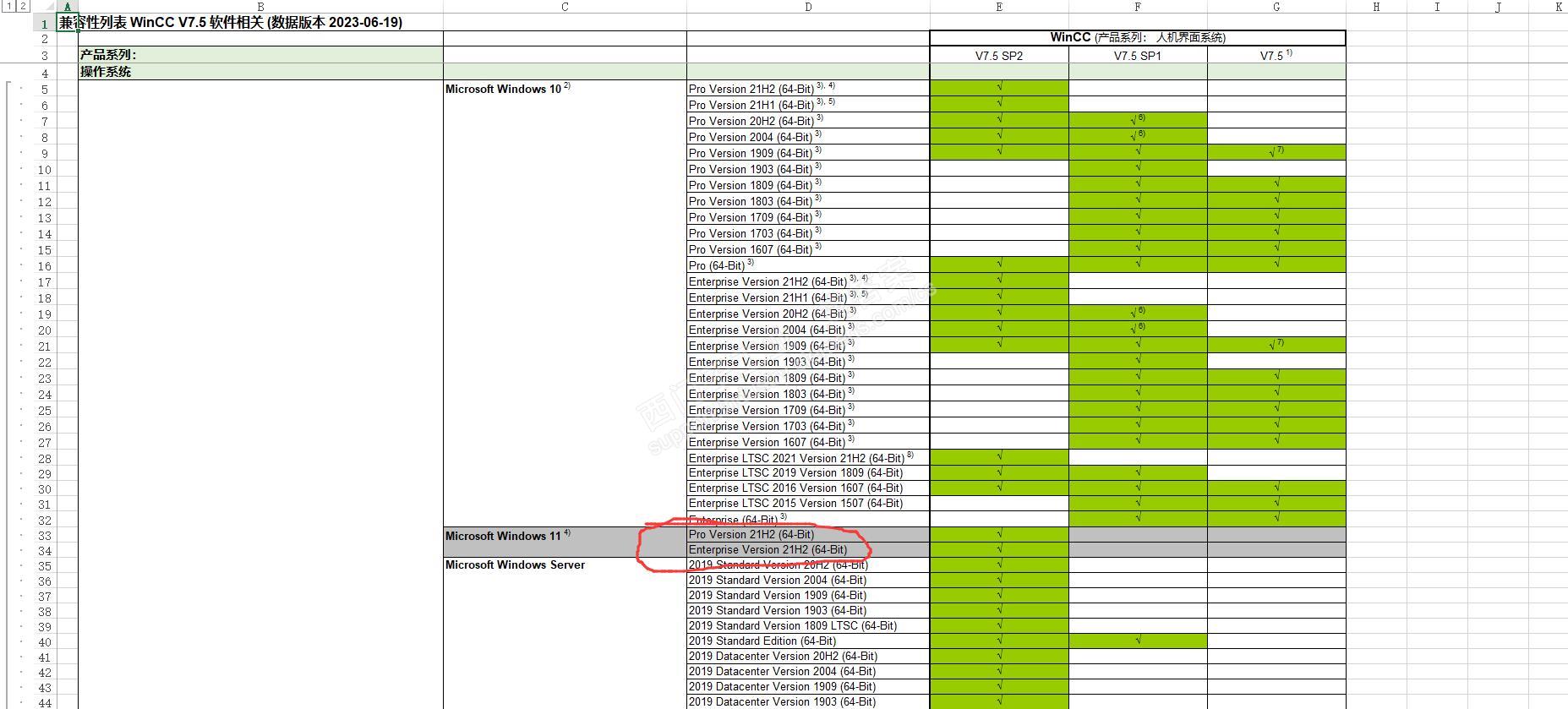Screen dimensions: 1568x709
Task: Select column H header
Action: click(1376, 7)
